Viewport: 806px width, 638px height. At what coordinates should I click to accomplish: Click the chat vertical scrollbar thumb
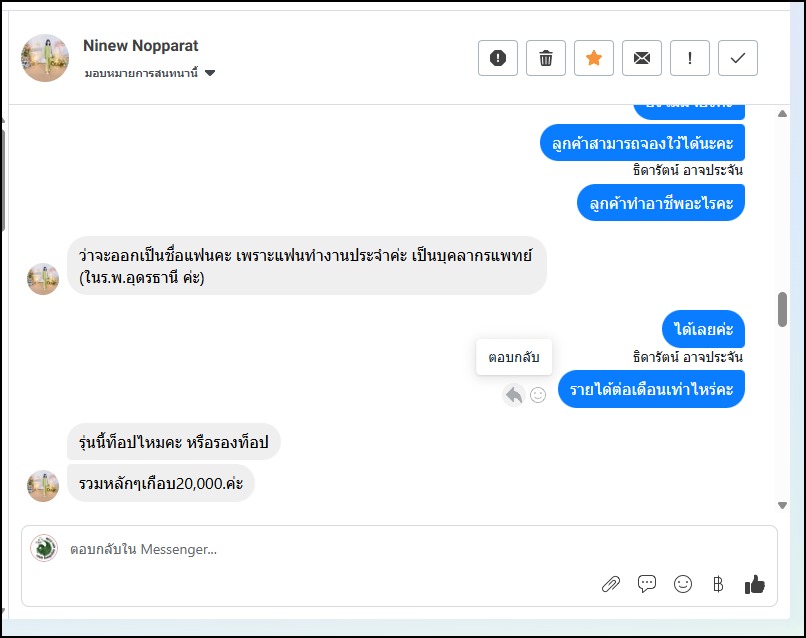[x=782, y=309]
